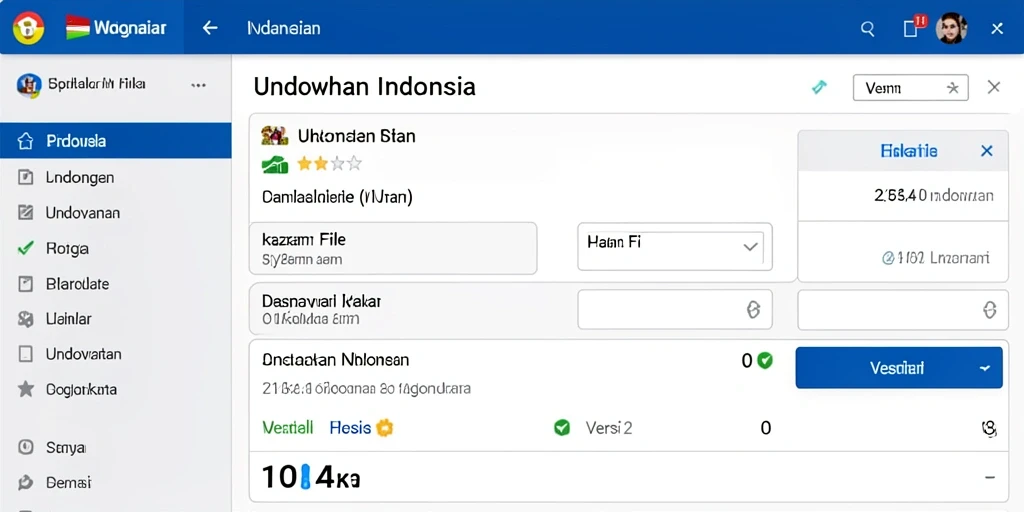Click the sidebar profile avatar next to Spritalarin
1024x512 pixels.
[x=29, y=85]
